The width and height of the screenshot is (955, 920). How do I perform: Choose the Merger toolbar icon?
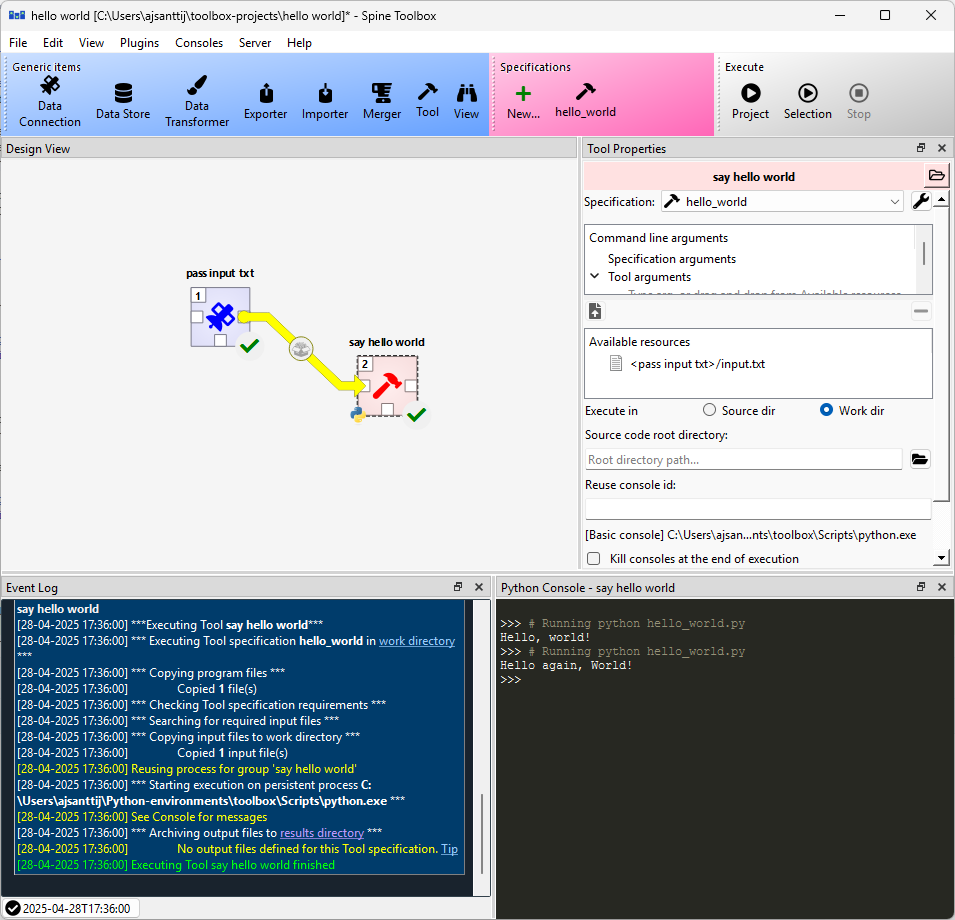(x=382, y=93)
